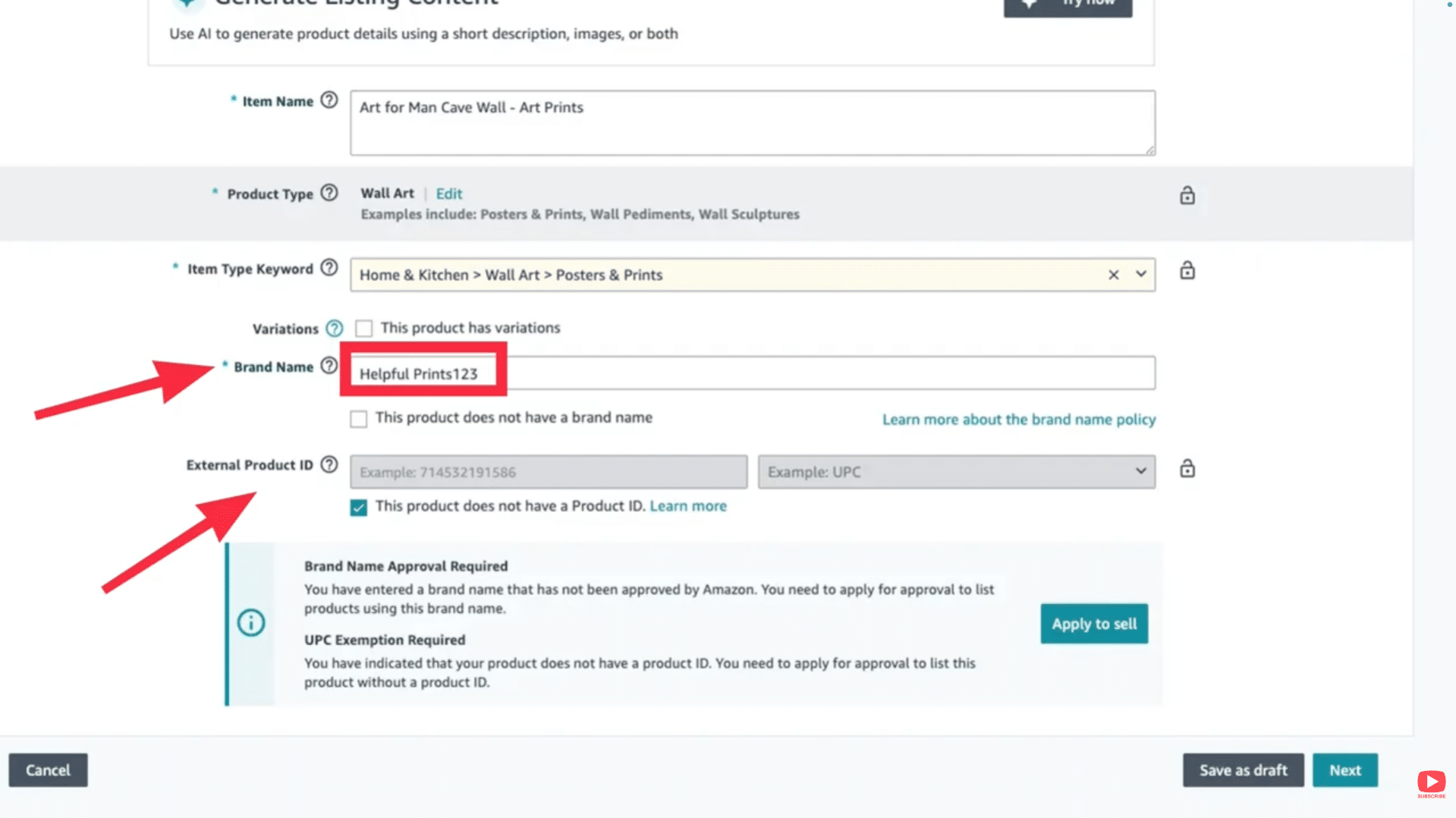Viewport: 1456px width, 818px height.
Task: Open the Item Name help tooltip
Action: click(329, 100)
